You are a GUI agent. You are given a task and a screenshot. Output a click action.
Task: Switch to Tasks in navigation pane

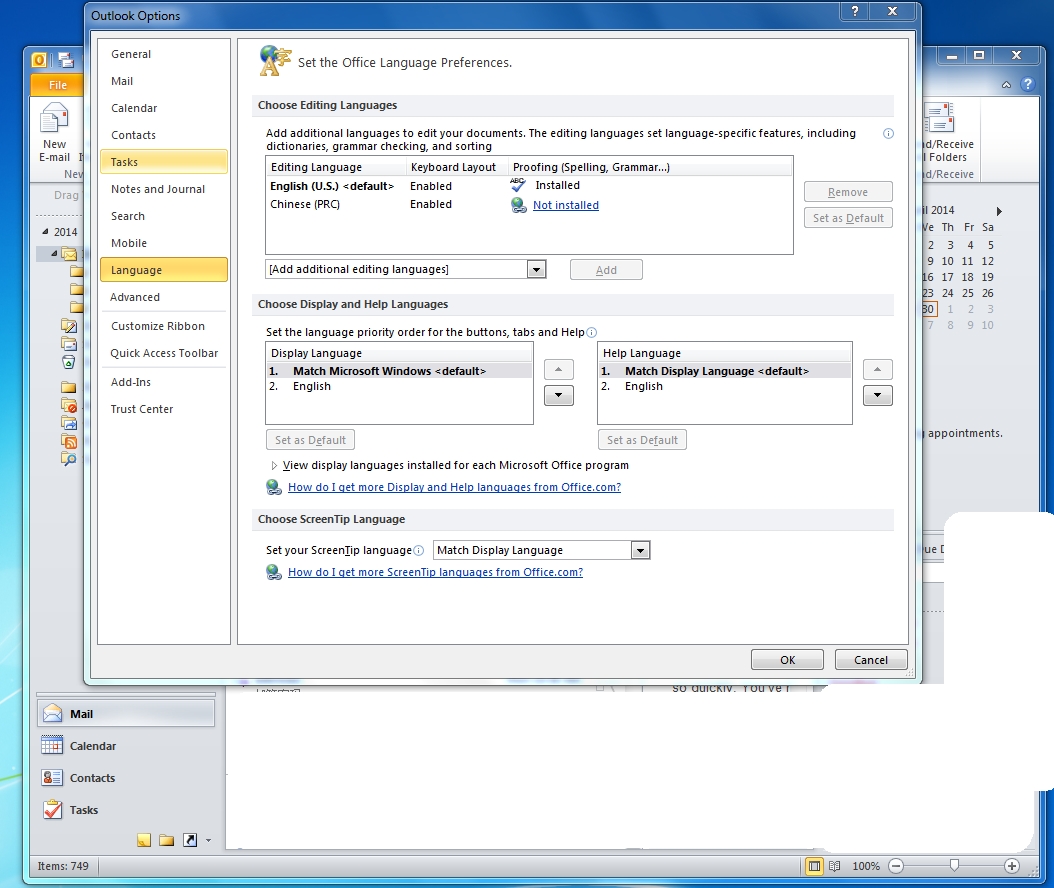tap(126, 810)
